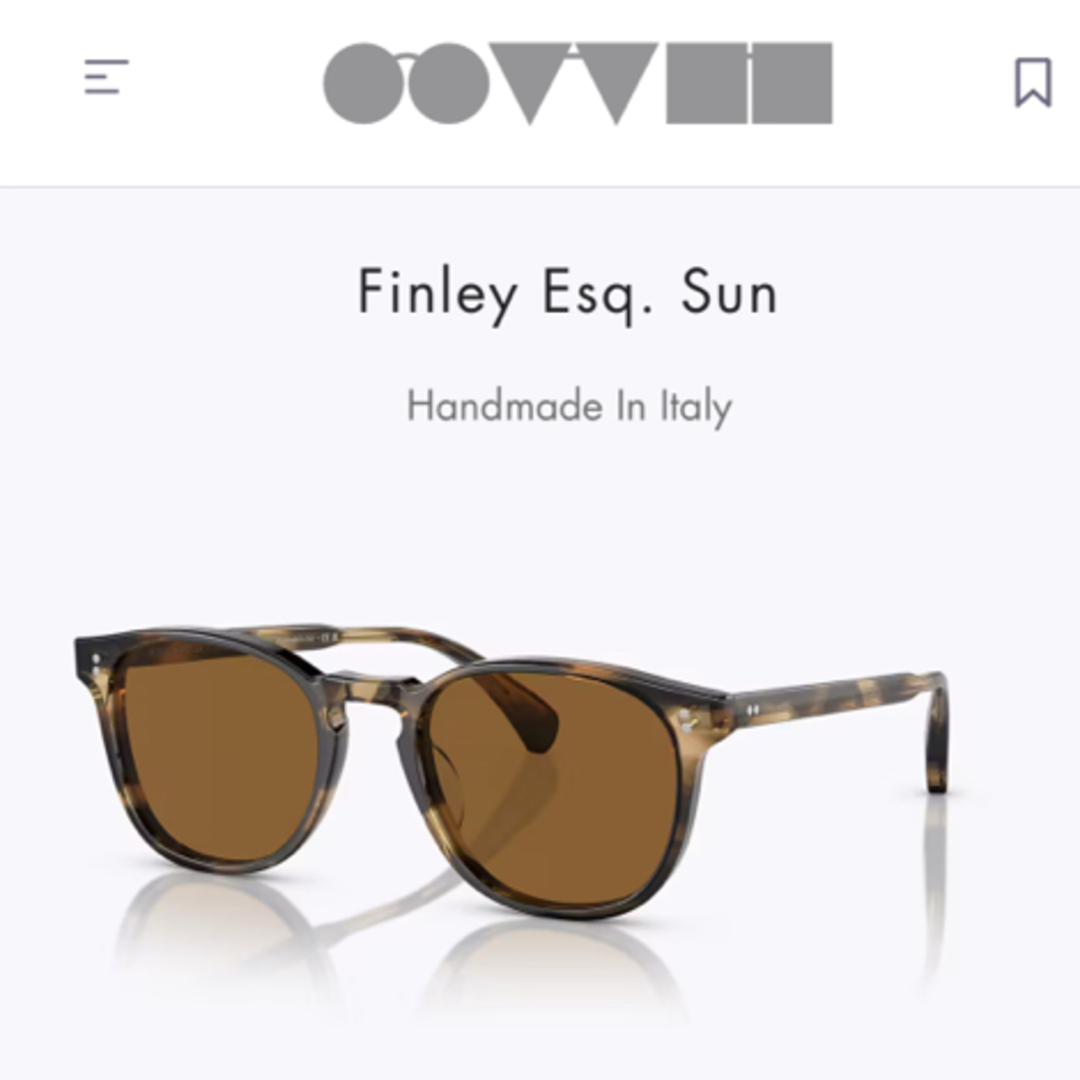Click the Handmade In Italy subtitle
1080x1080 pixels.
pos(570,407)
